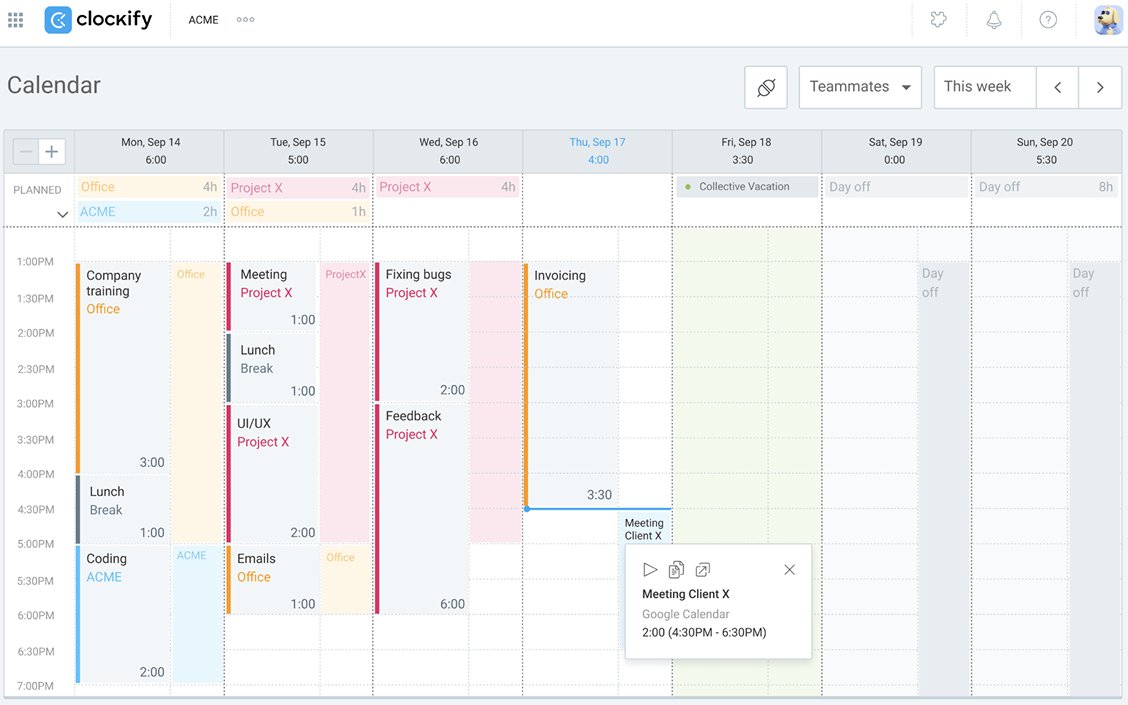1128x705 pixels.
Task: Open the apps grid menu icon
Action: tap(15, 20)
